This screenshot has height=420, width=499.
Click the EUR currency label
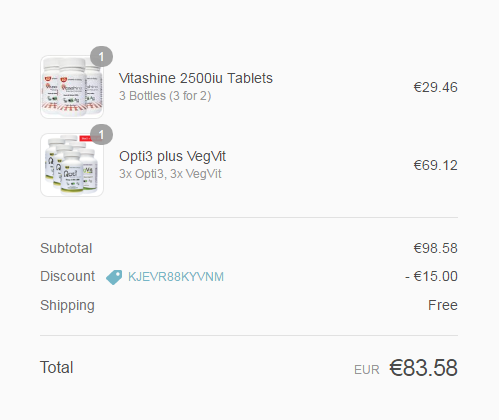[367, 370]
